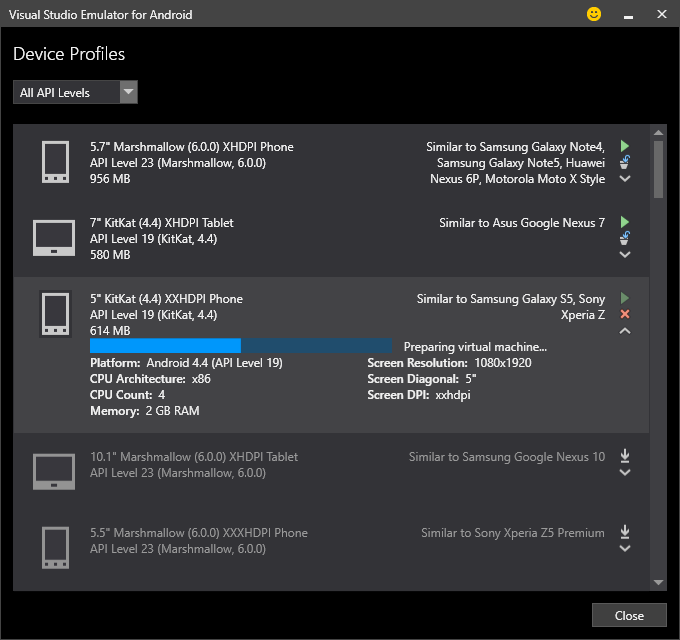Open the All API Levels dropdown
The width and height of the screenshot is (680, 640).
75,92
